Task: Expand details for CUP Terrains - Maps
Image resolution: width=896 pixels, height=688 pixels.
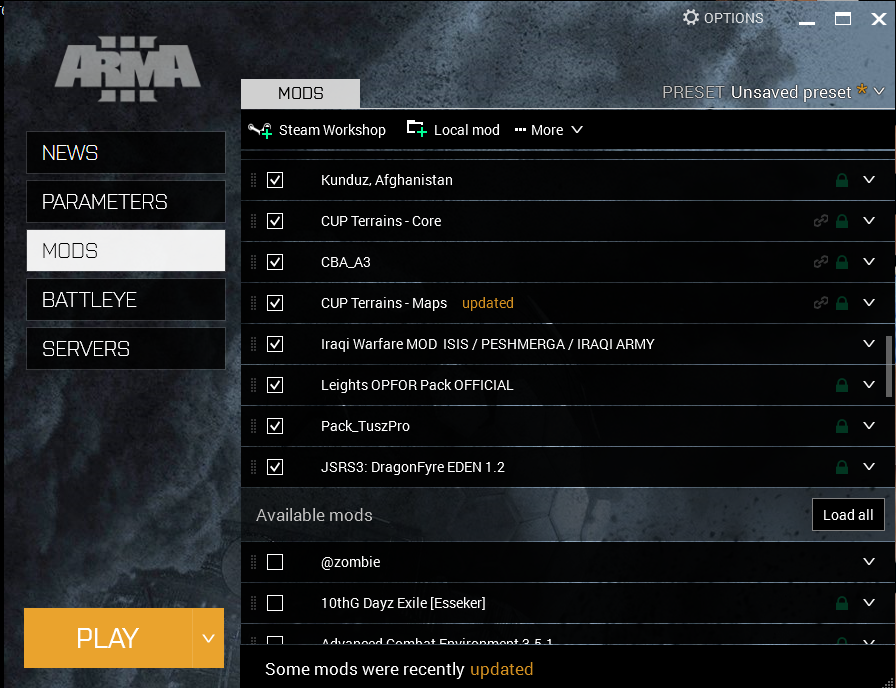Action: coord(868,303)
